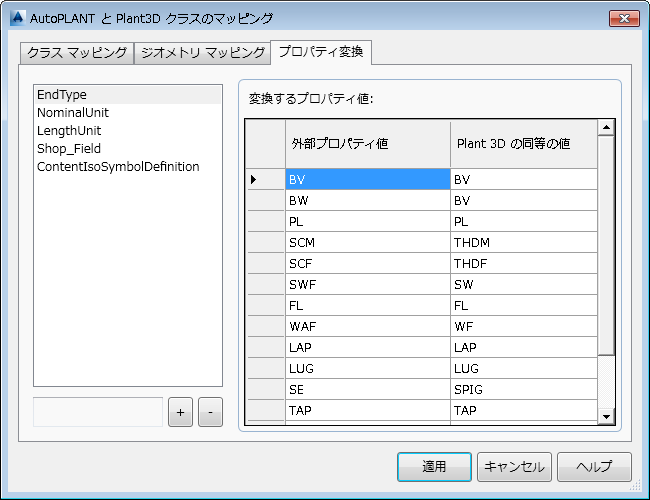Screen dimensions: 650x500
Task: Click the THDF Plant 3D value cell
Action: point(524,264)
